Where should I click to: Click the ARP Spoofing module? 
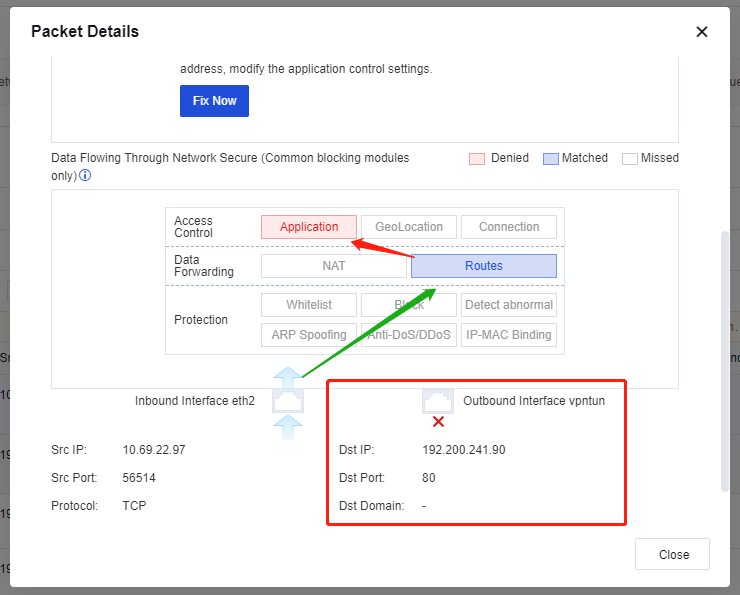[x=309, y=335]
